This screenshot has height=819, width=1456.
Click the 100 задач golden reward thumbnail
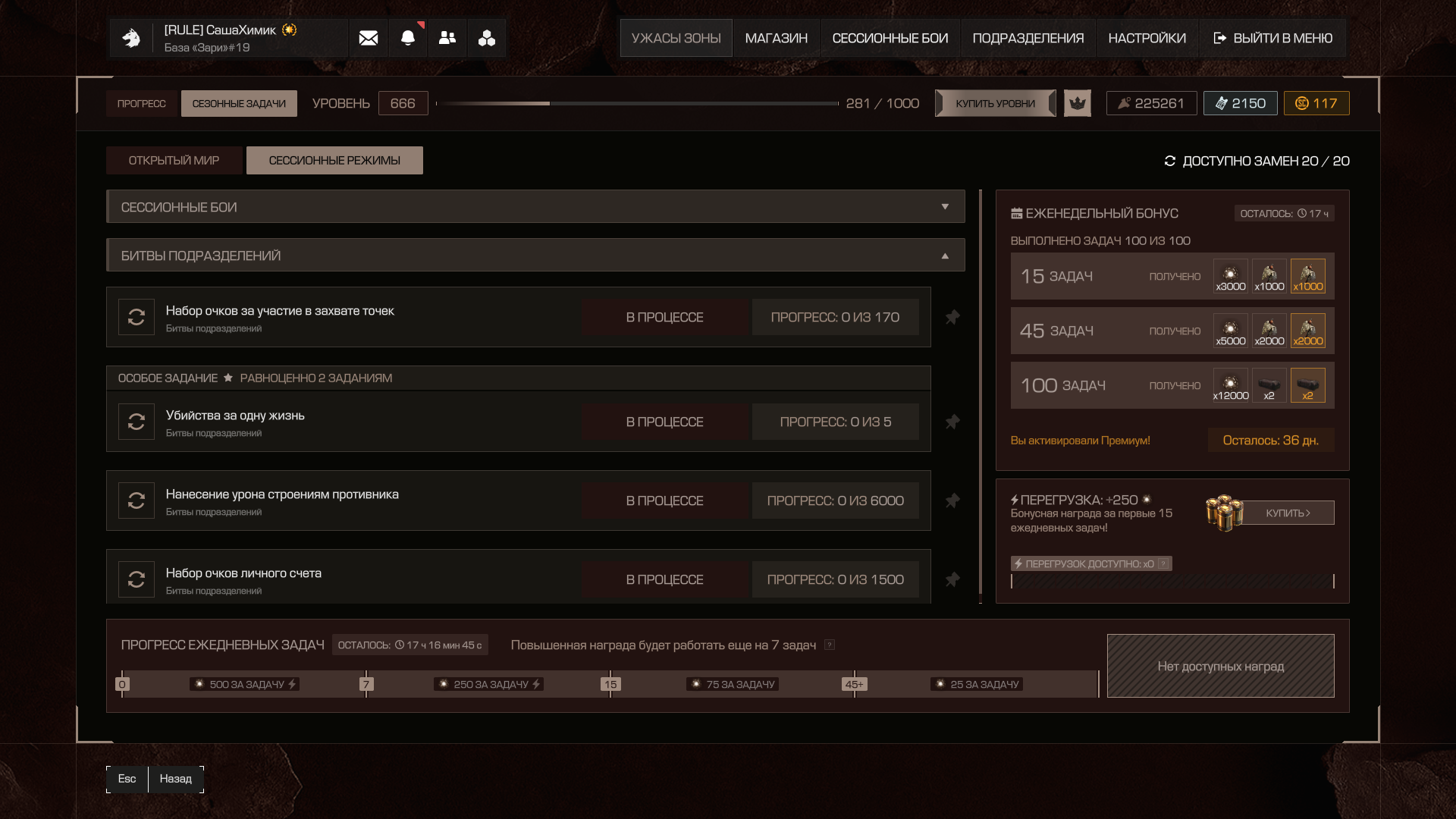tap(1307, 385)
